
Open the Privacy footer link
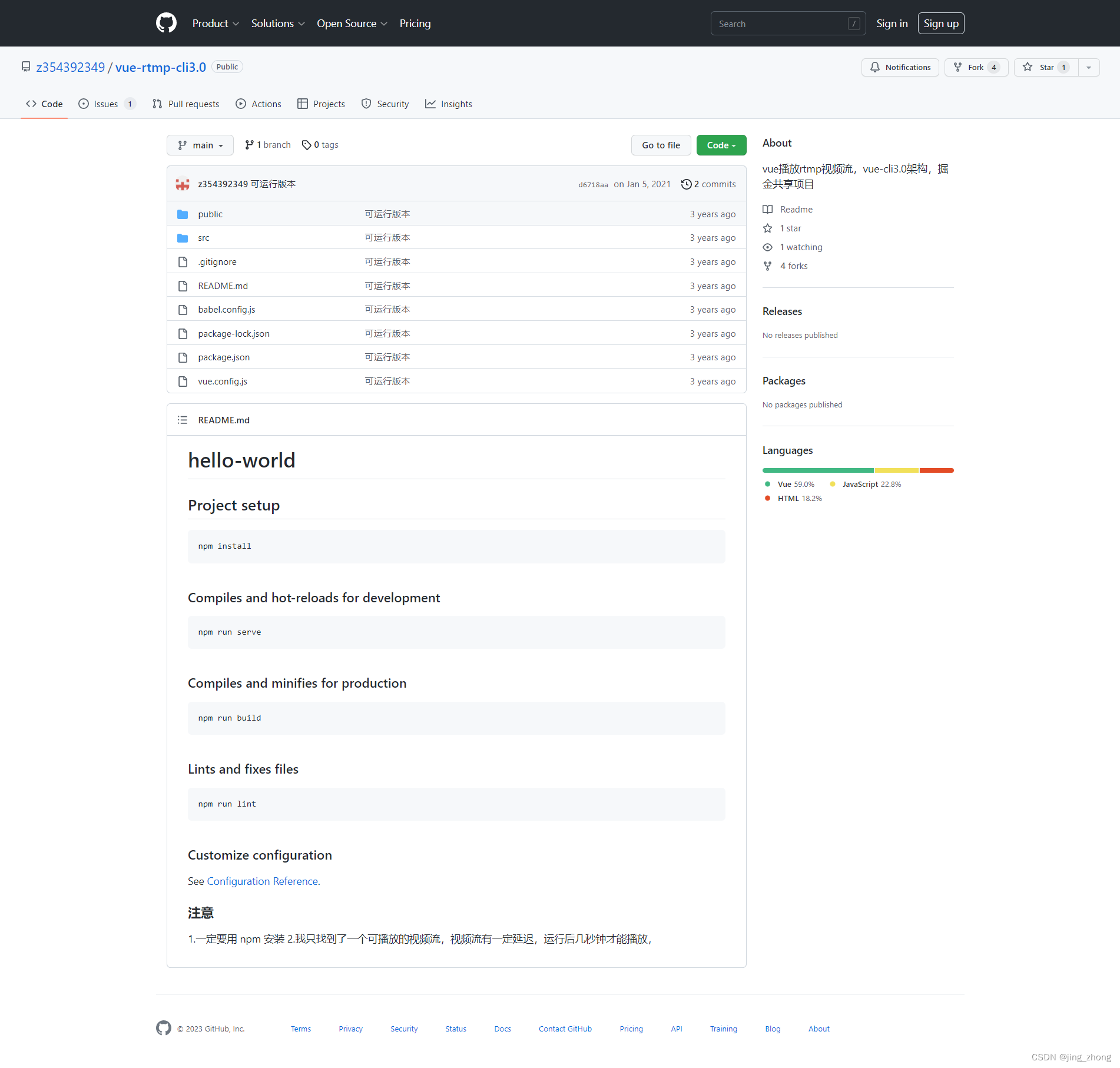(350, 1029)
